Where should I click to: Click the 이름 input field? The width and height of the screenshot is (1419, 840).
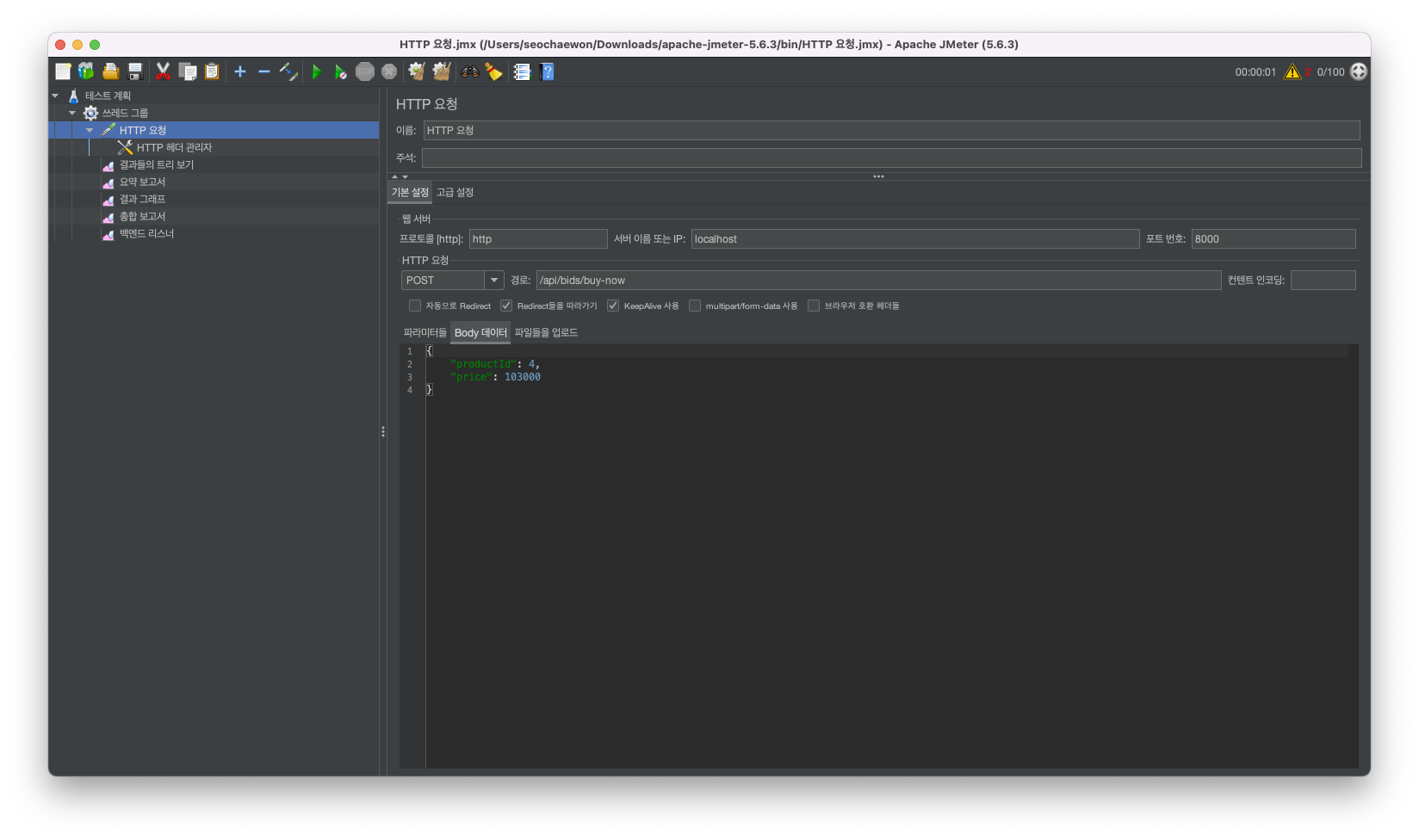[892, 130]
